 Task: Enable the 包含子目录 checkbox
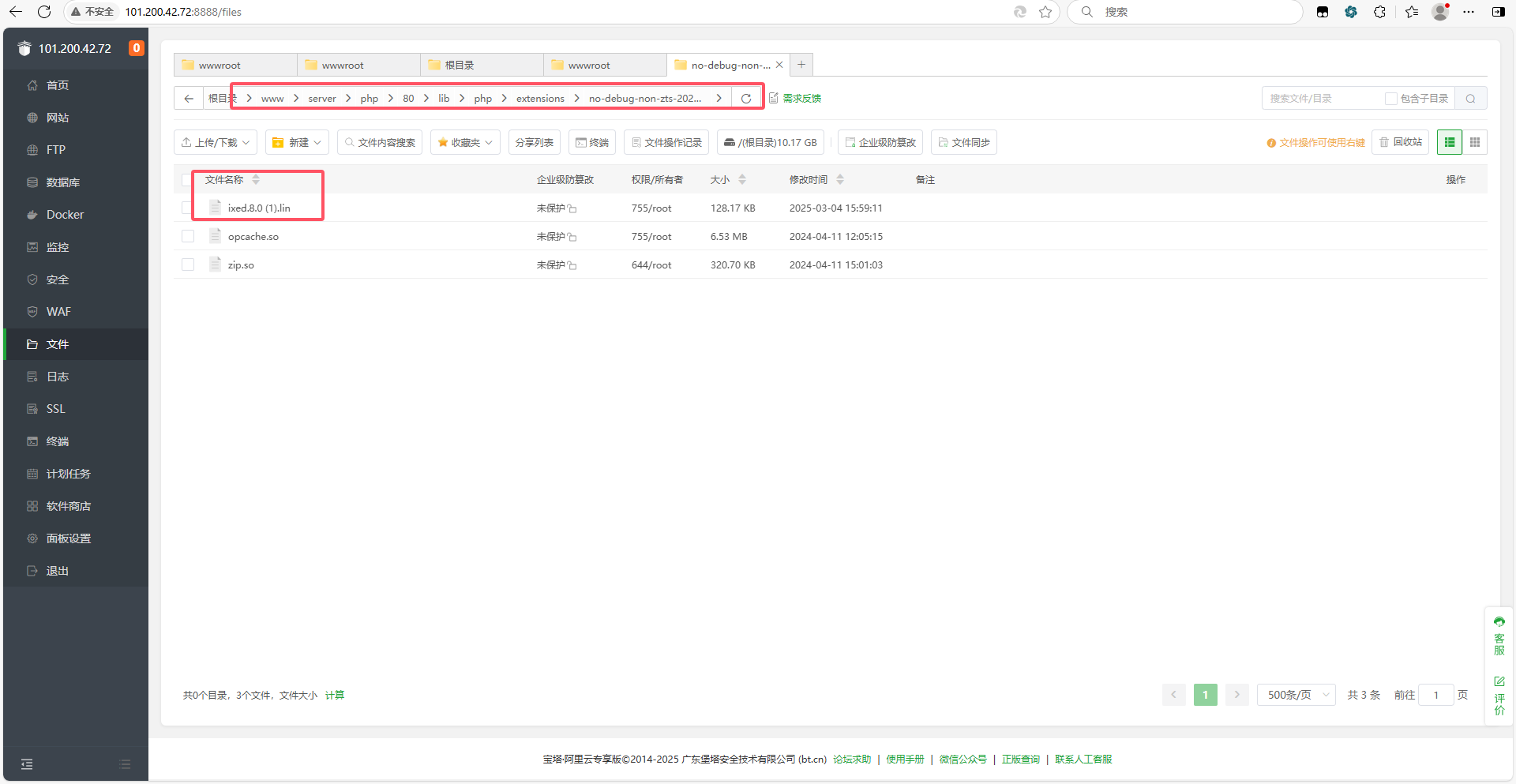coord(1390,99)
